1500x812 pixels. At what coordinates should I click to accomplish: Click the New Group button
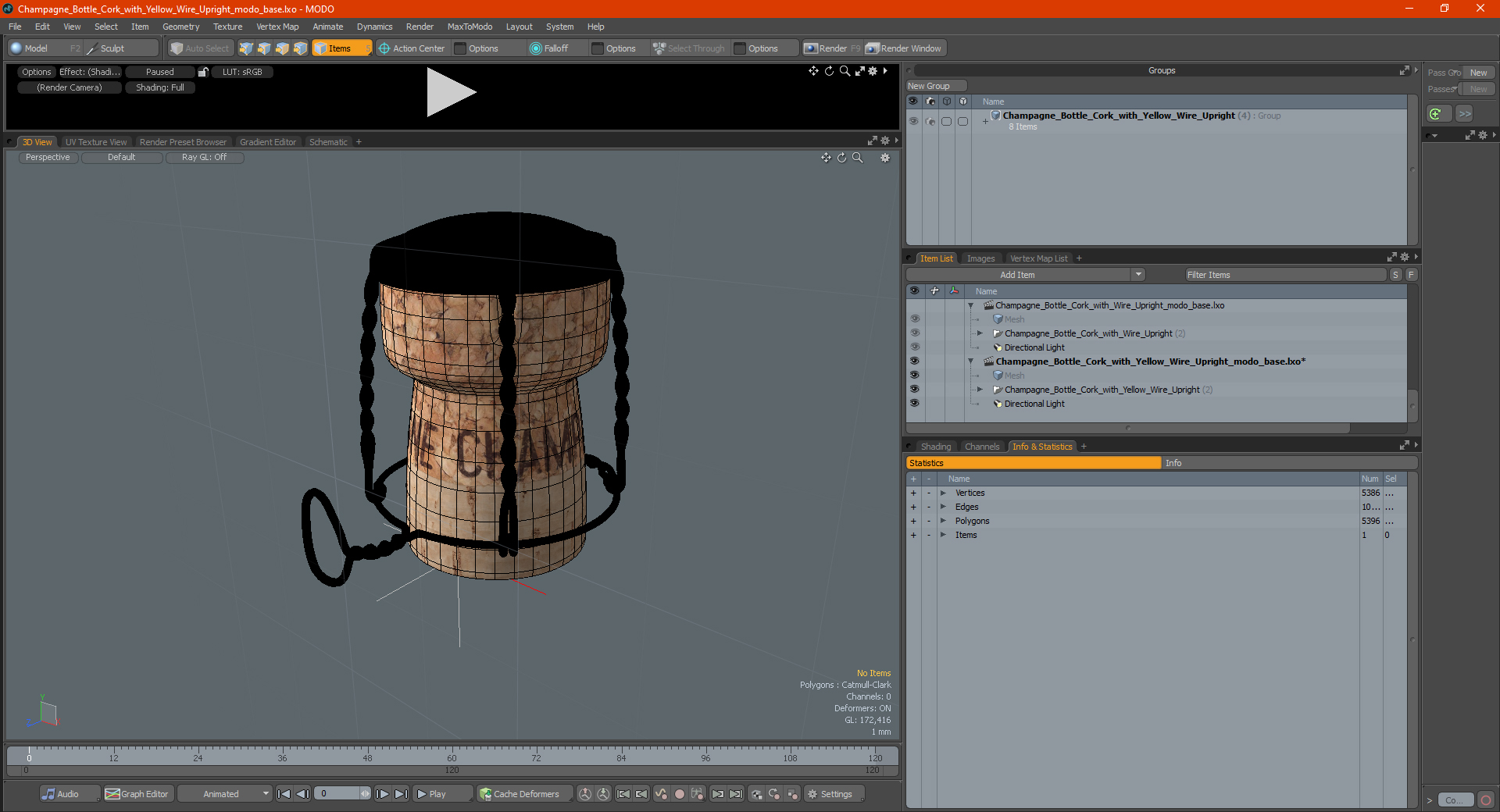[x=936, y=86]
